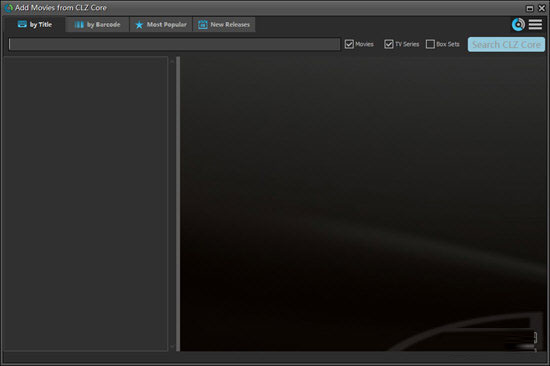Show the Most Popular tab
The width and height of the screenshot is (550, 366).
(161, 25)
